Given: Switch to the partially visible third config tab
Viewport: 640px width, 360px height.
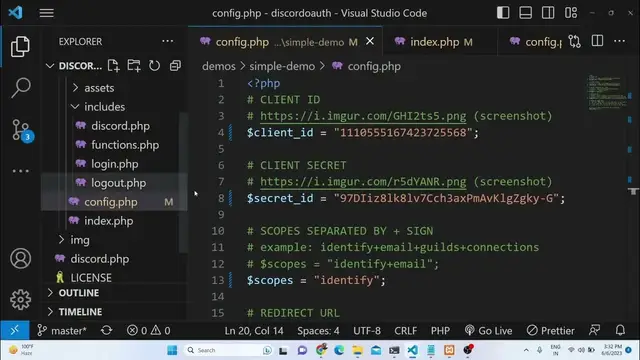Looking at the screenshot, I should coord(536,42).
